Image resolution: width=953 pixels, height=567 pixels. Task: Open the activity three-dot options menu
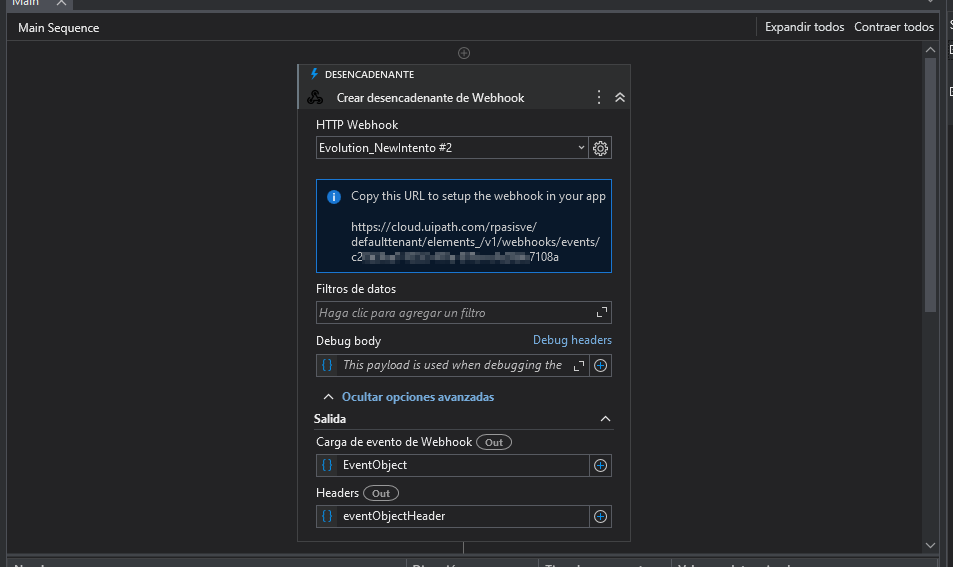pyautogui.click(x=599, y=97)
